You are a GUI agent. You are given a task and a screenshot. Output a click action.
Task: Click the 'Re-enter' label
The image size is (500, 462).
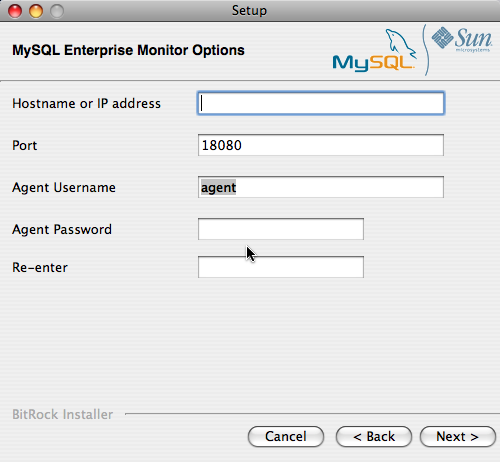click(x=40, y=267)
